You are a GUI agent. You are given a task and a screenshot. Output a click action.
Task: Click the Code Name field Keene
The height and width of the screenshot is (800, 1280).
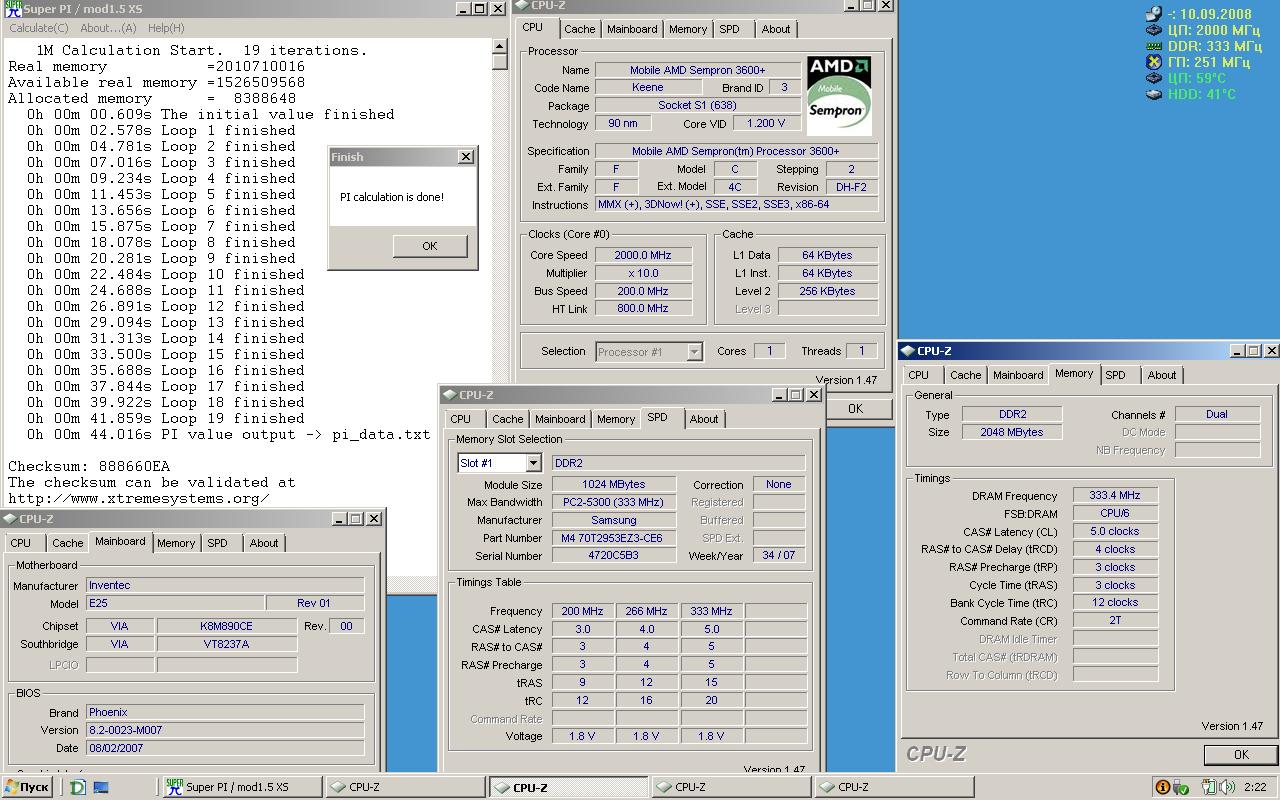pos(648,87)
